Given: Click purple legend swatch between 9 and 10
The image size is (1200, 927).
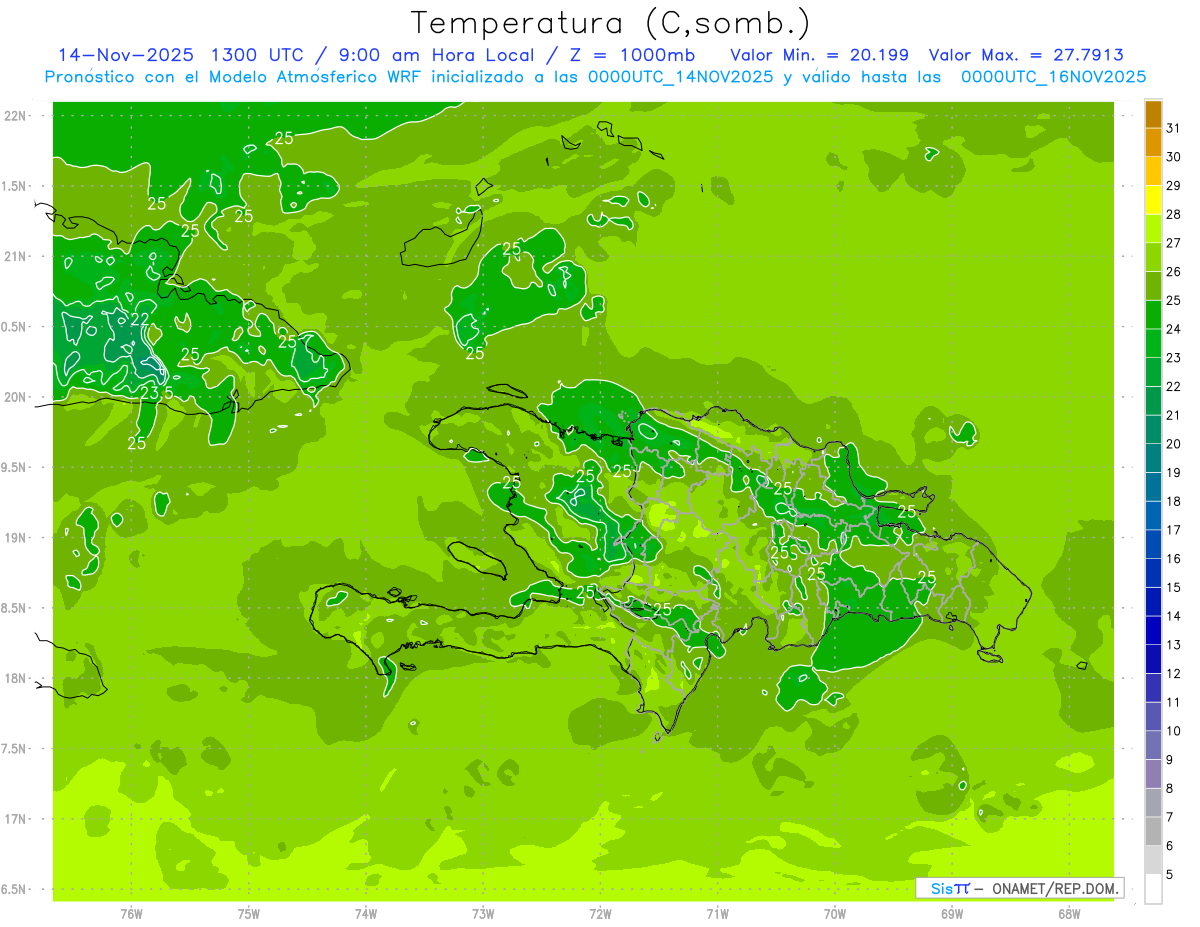Looking at the screenshot, I should click(1153, 746).
